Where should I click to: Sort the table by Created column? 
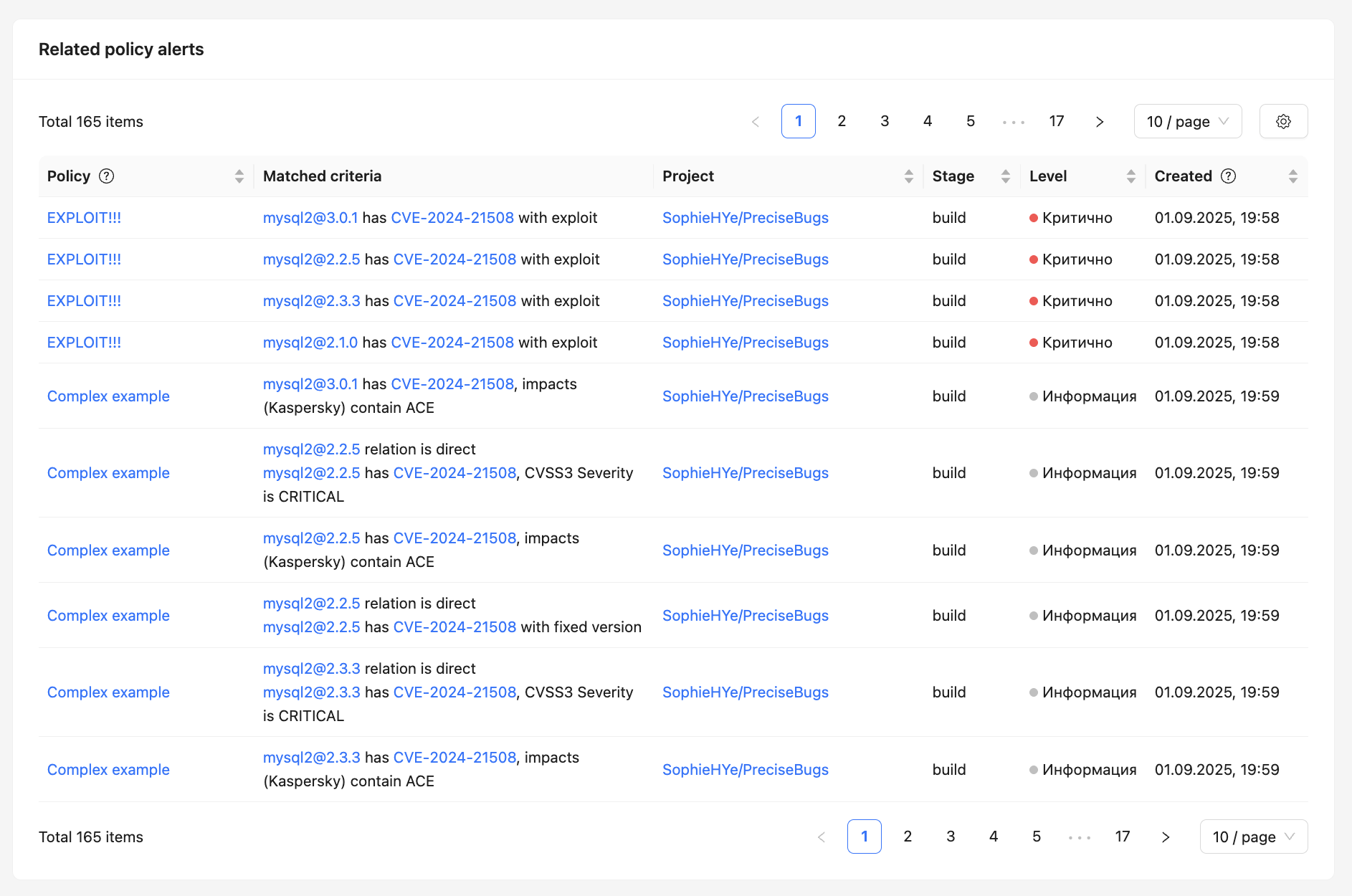[1293, 176]
